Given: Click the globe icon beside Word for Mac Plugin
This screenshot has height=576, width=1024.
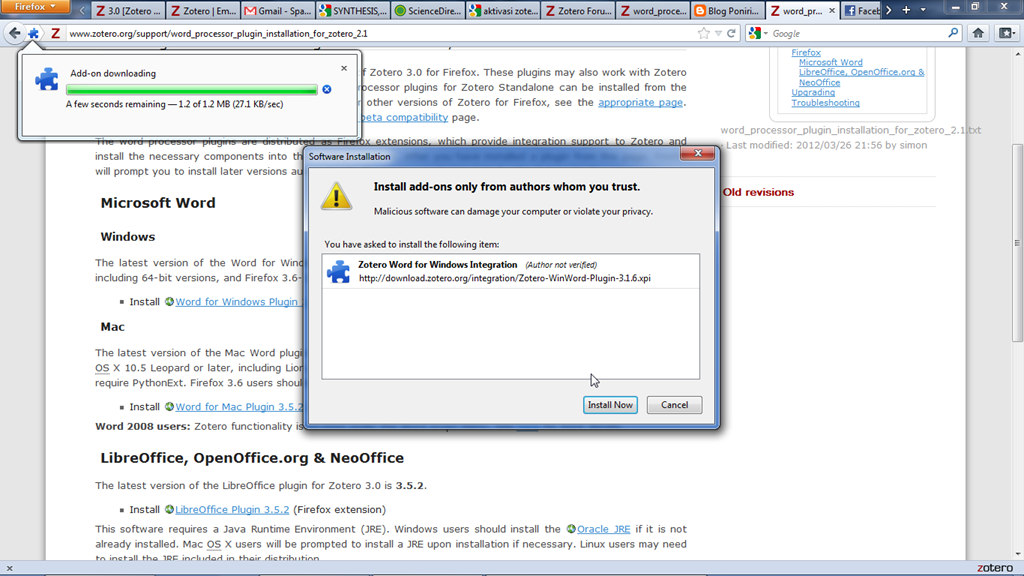Looking at the screenshot, I should coord(169,407).
